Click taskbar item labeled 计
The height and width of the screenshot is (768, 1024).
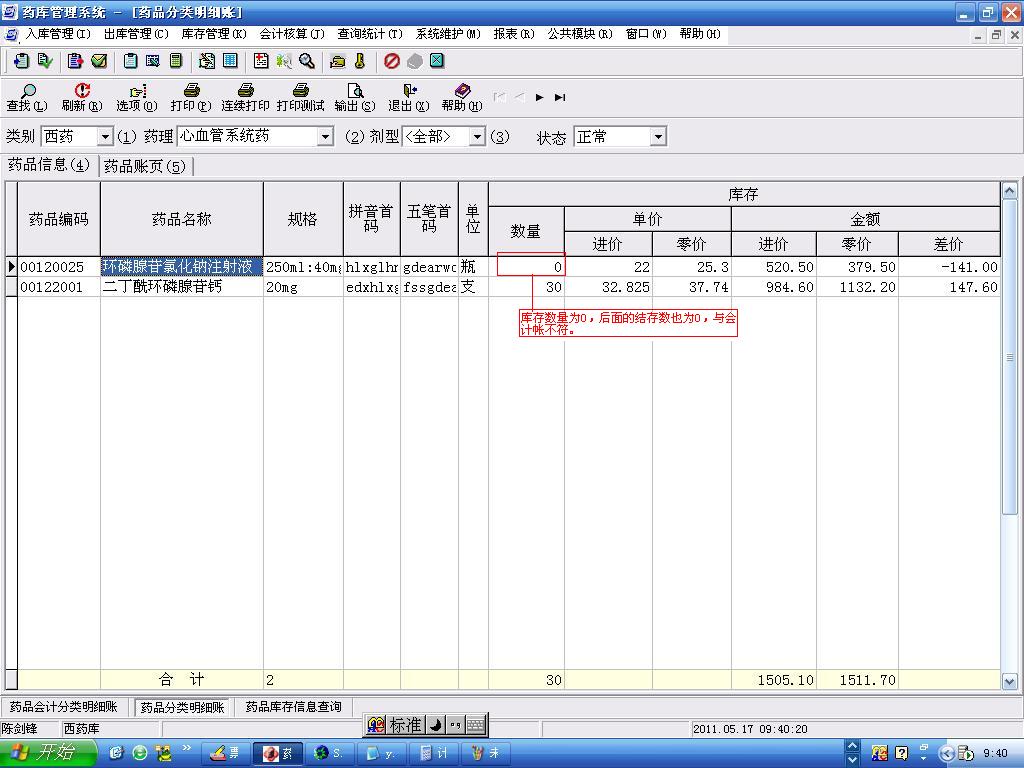pos(435,753)
